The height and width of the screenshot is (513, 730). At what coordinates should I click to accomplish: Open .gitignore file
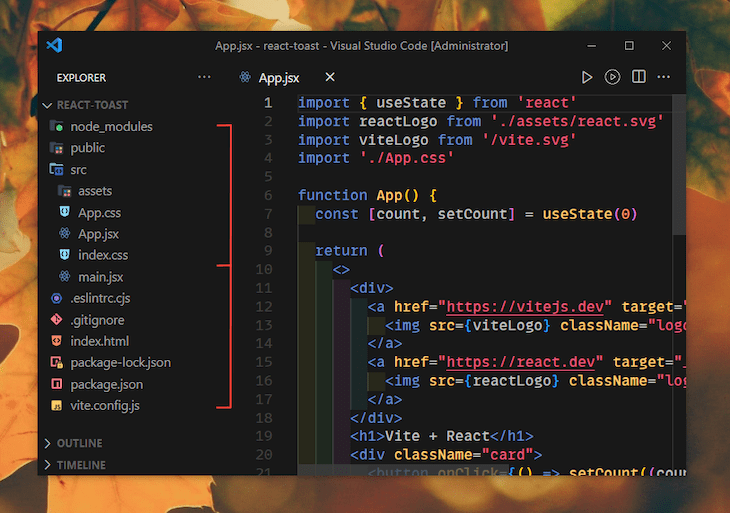point(97,320)
